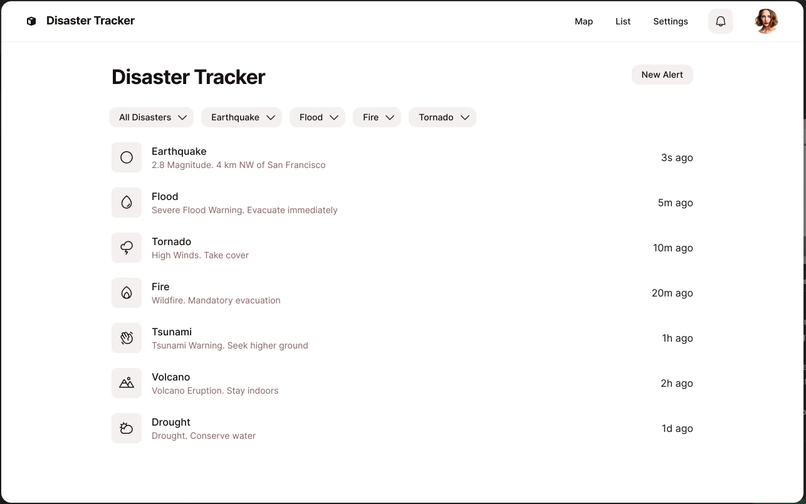
Task: Click the Tsunami wave icon
Action: click(x=126, y=338)
